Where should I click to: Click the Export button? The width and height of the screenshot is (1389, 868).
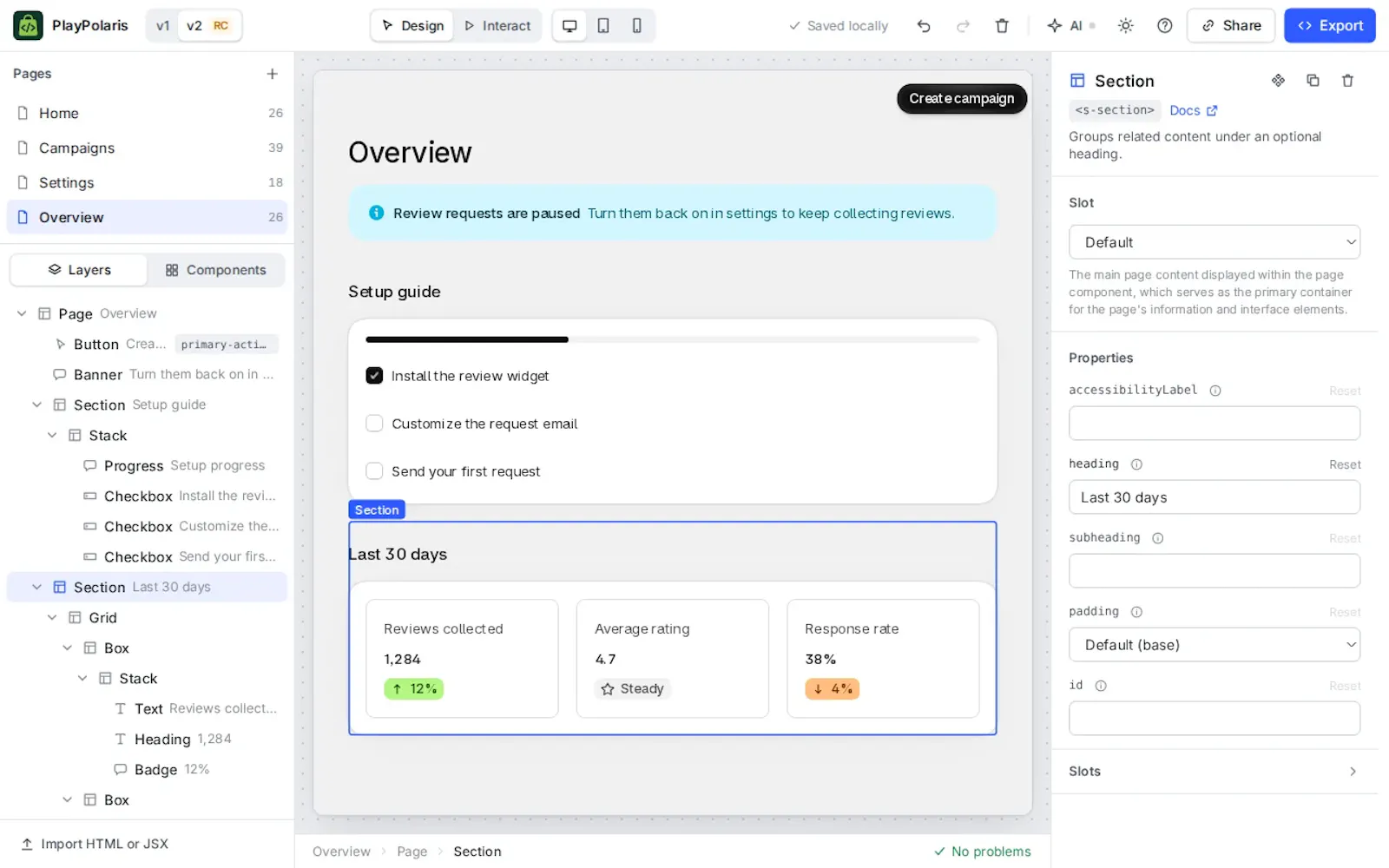[1330, 26]
